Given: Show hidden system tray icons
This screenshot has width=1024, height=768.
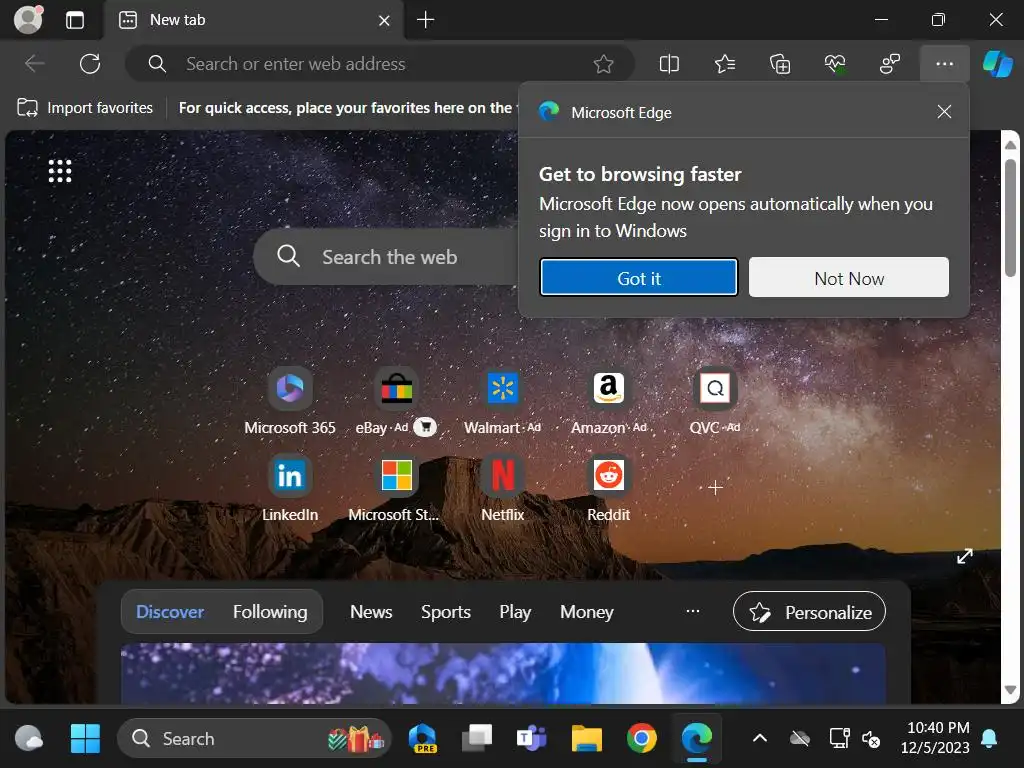Looking at the screenshot, I should click(760, 739).
